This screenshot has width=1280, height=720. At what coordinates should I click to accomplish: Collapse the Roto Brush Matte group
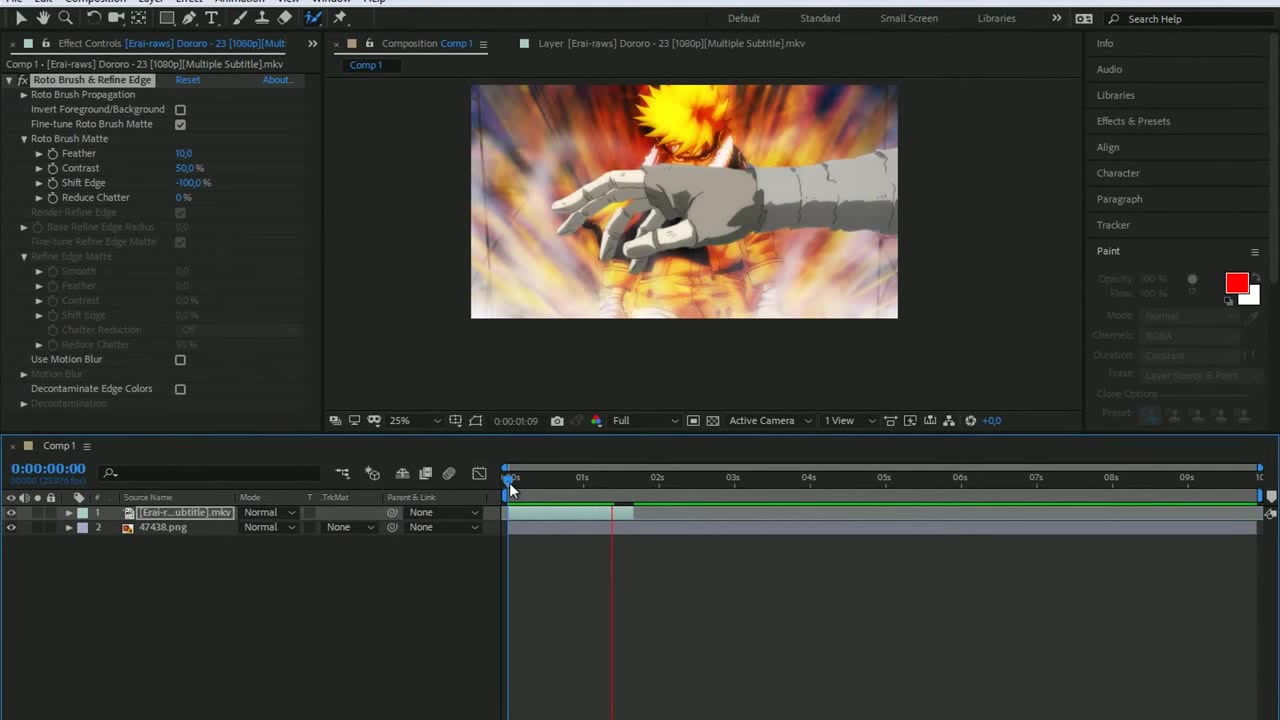[24, 139]
